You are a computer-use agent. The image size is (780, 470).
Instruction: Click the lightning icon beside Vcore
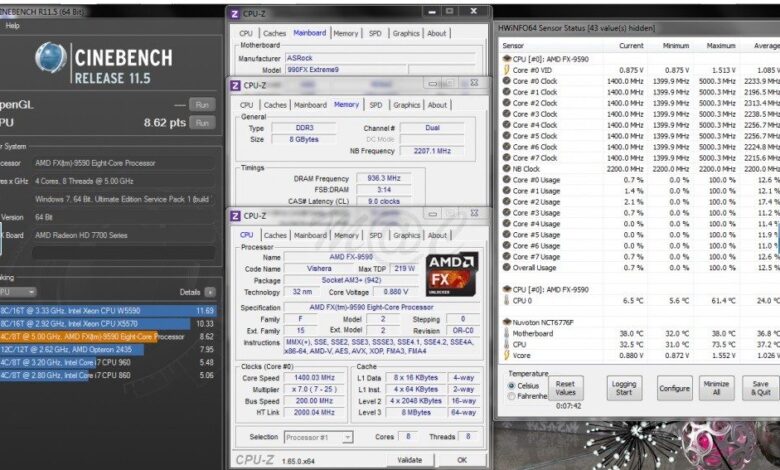click(x=507, y=355)
